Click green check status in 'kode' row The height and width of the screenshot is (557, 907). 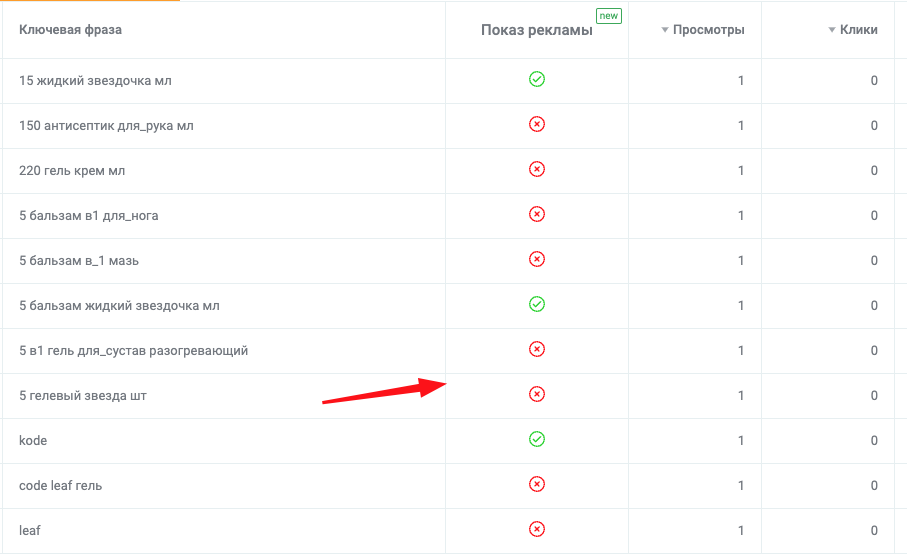[537, 440]
